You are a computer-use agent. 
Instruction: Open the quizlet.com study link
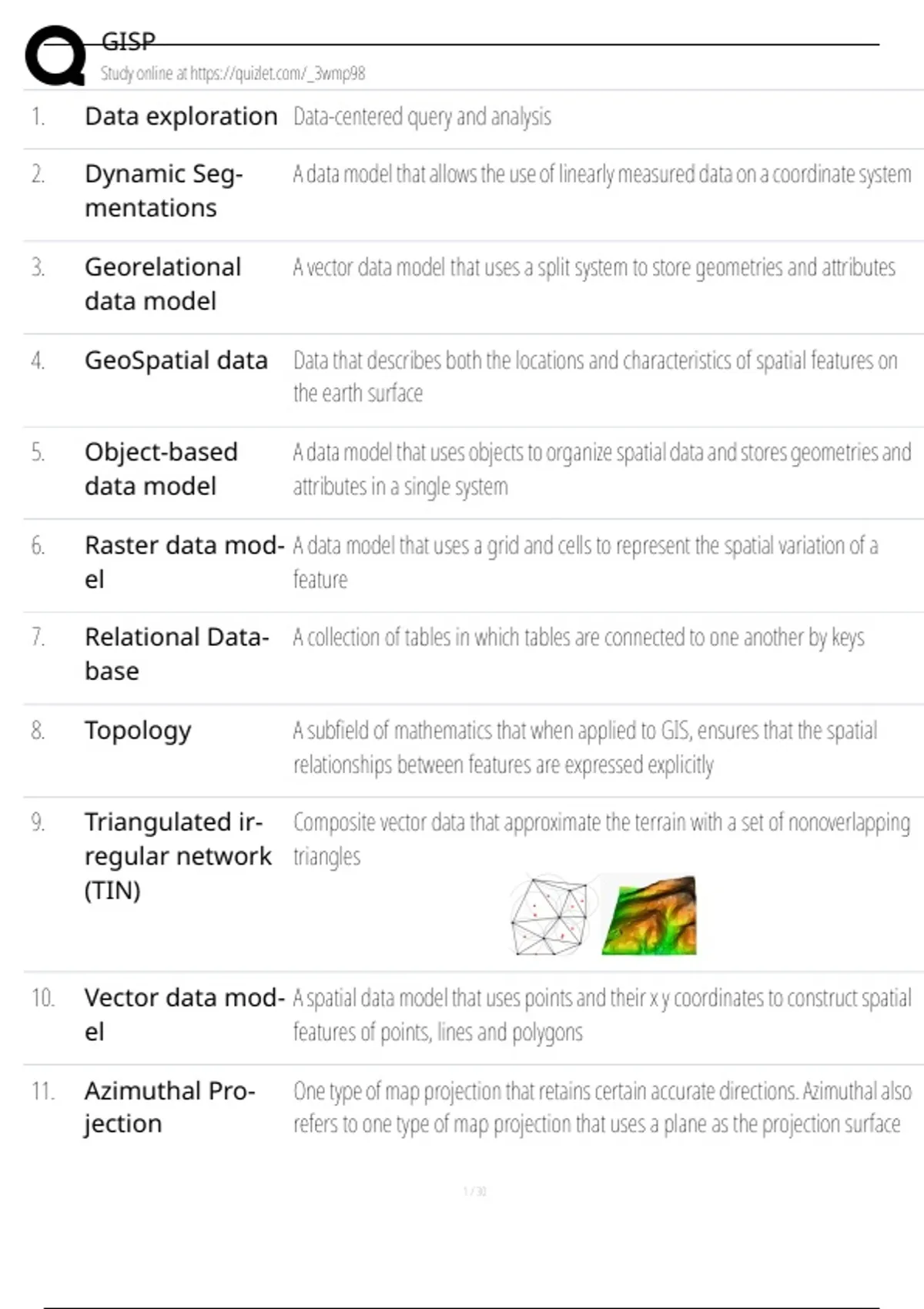[233, 74]
